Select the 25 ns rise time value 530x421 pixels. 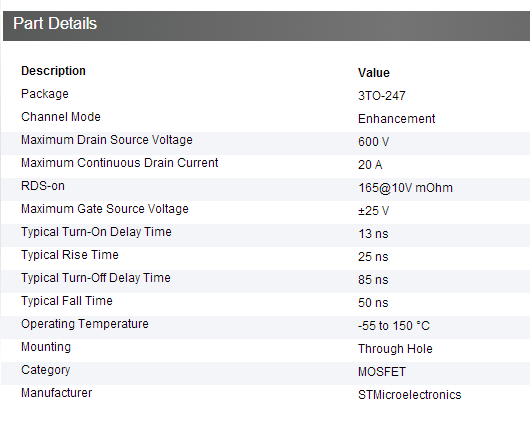373,257
